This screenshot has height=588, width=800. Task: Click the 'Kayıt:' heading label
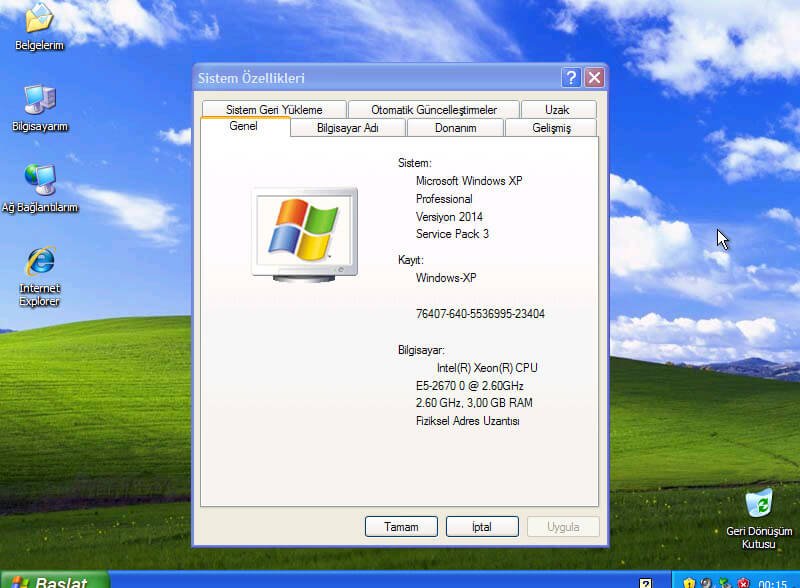click(411, 260)
